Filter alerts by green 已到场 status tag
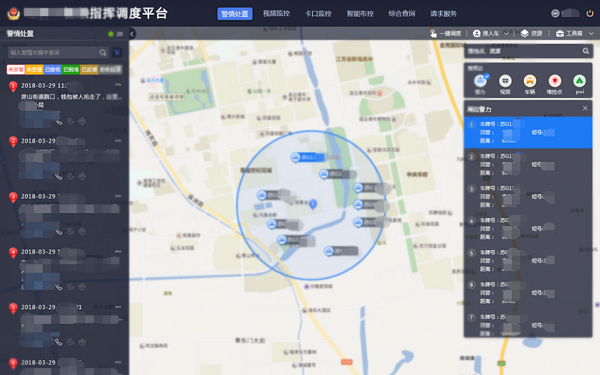The height and width of the screenshot is (375, 600). pyautogui.click(x=71, y=69)
